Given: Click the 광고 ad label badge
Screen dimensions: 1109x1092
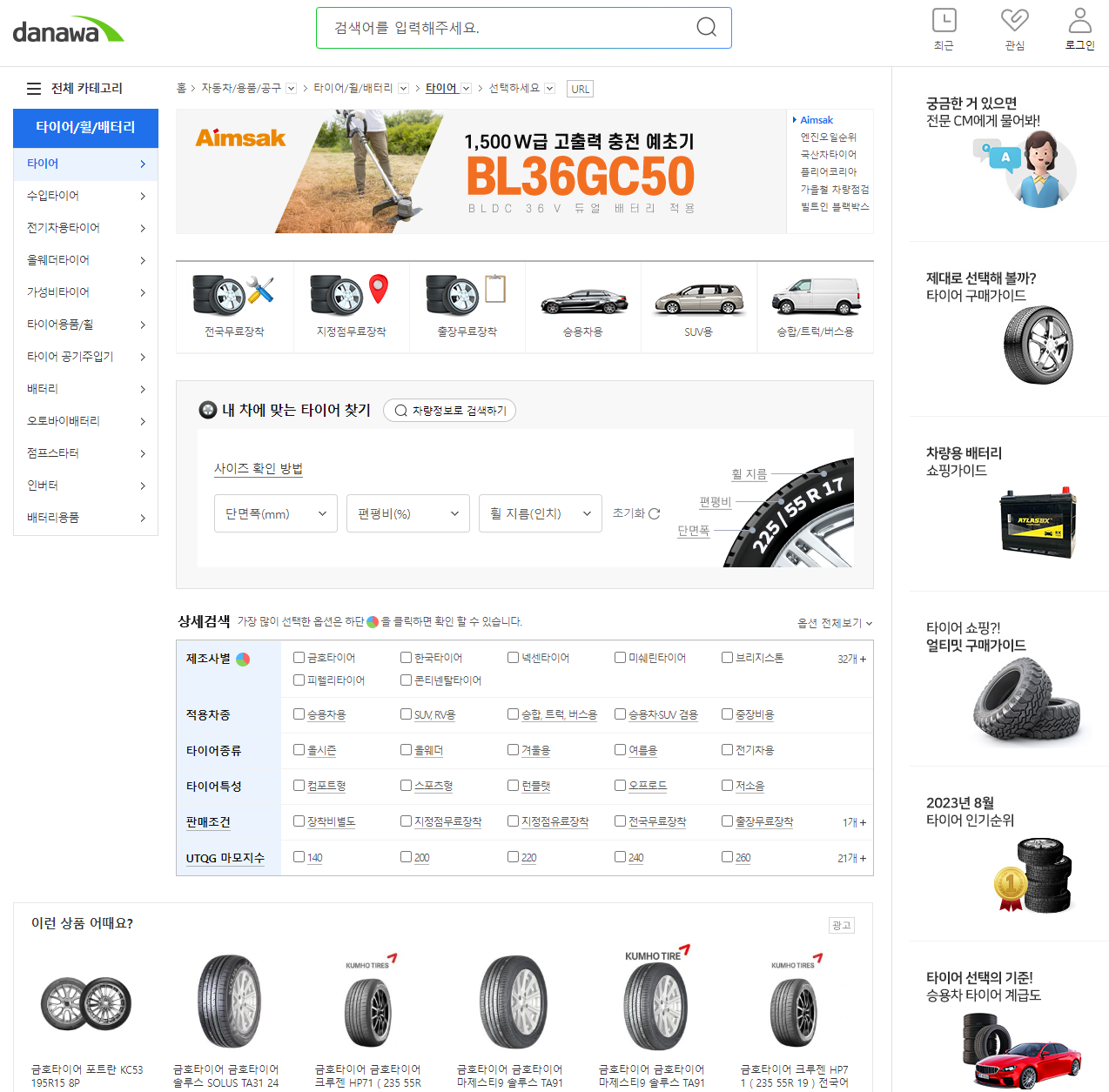Looking at the screenshot, I should (842, 925).
